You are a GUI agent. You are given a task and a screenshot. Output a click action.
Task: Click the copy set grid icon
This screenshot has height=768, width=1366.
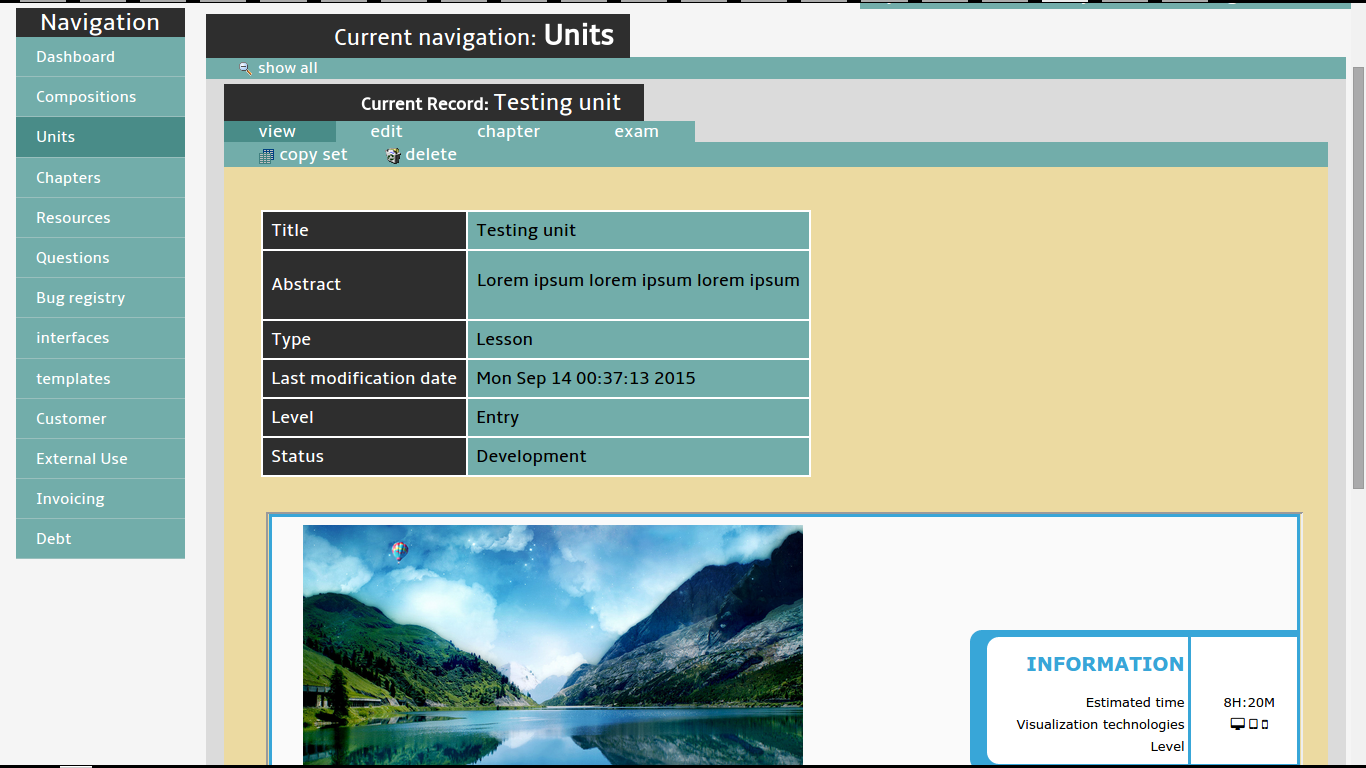point(266,156)
